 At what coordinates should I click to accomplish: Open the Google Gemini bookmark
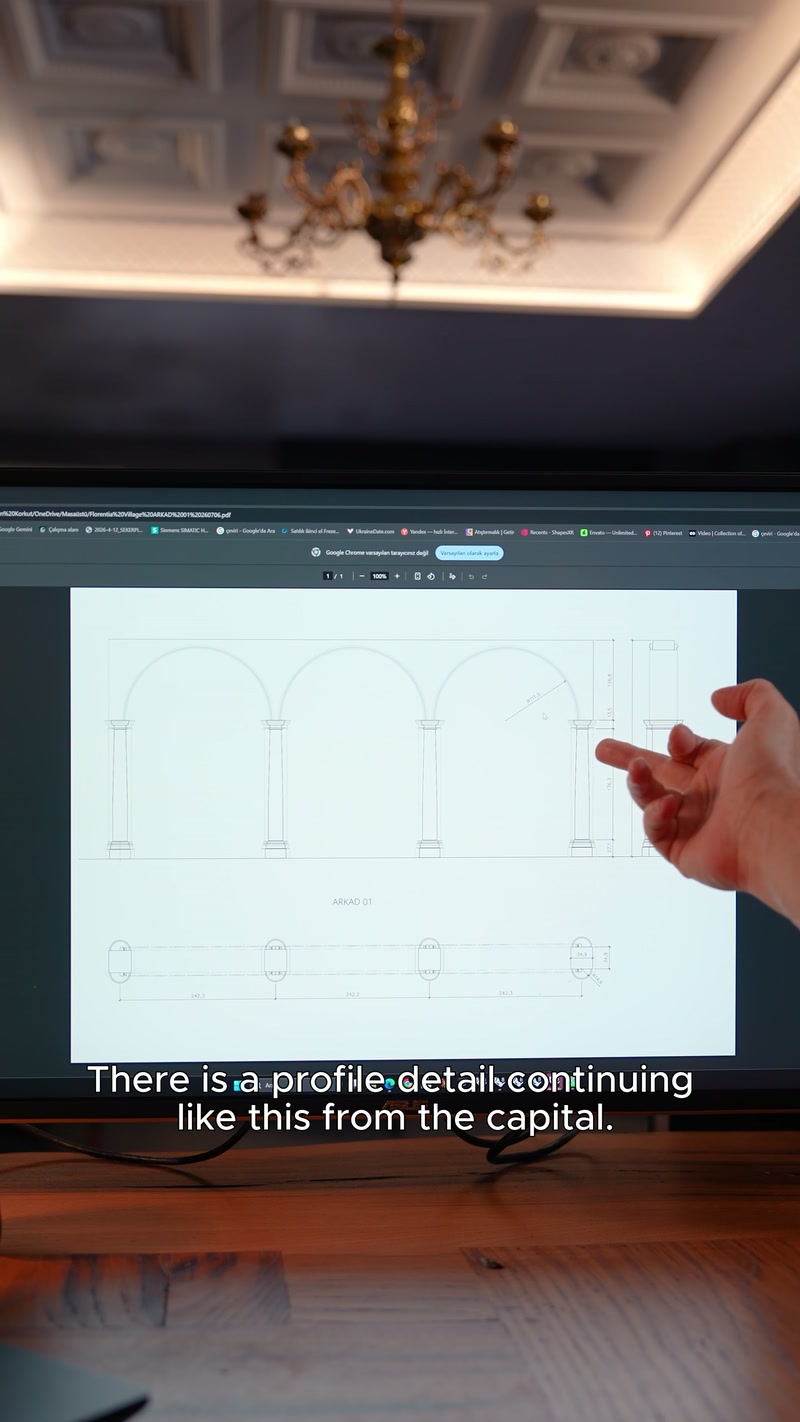point(14,529)
